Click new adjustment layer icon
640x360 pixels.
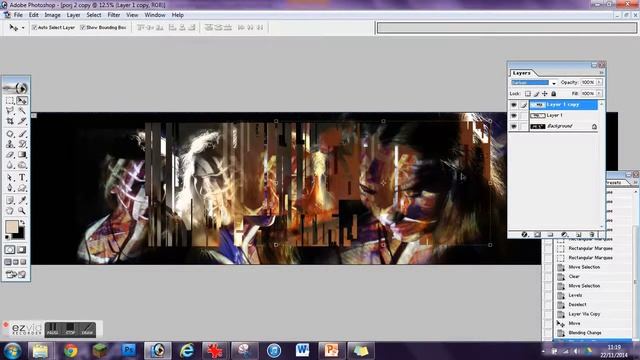tap(564, 234)
